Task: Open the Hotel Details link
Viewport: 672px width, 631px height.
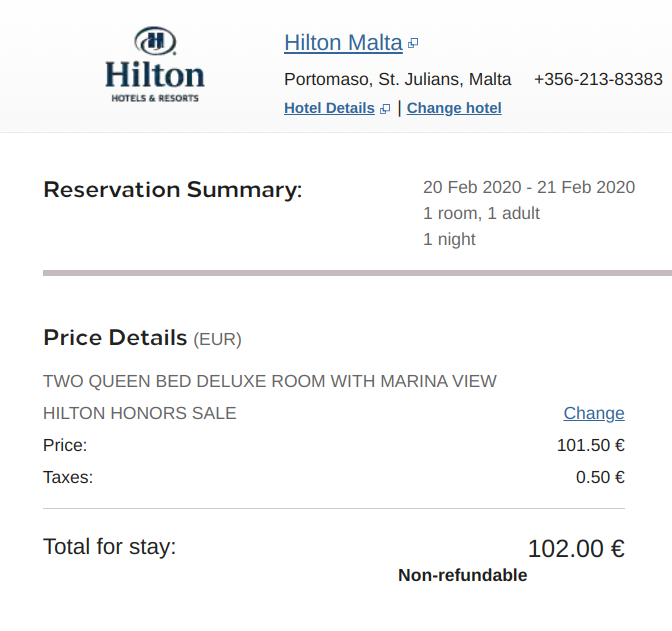Action: point(329,108)
